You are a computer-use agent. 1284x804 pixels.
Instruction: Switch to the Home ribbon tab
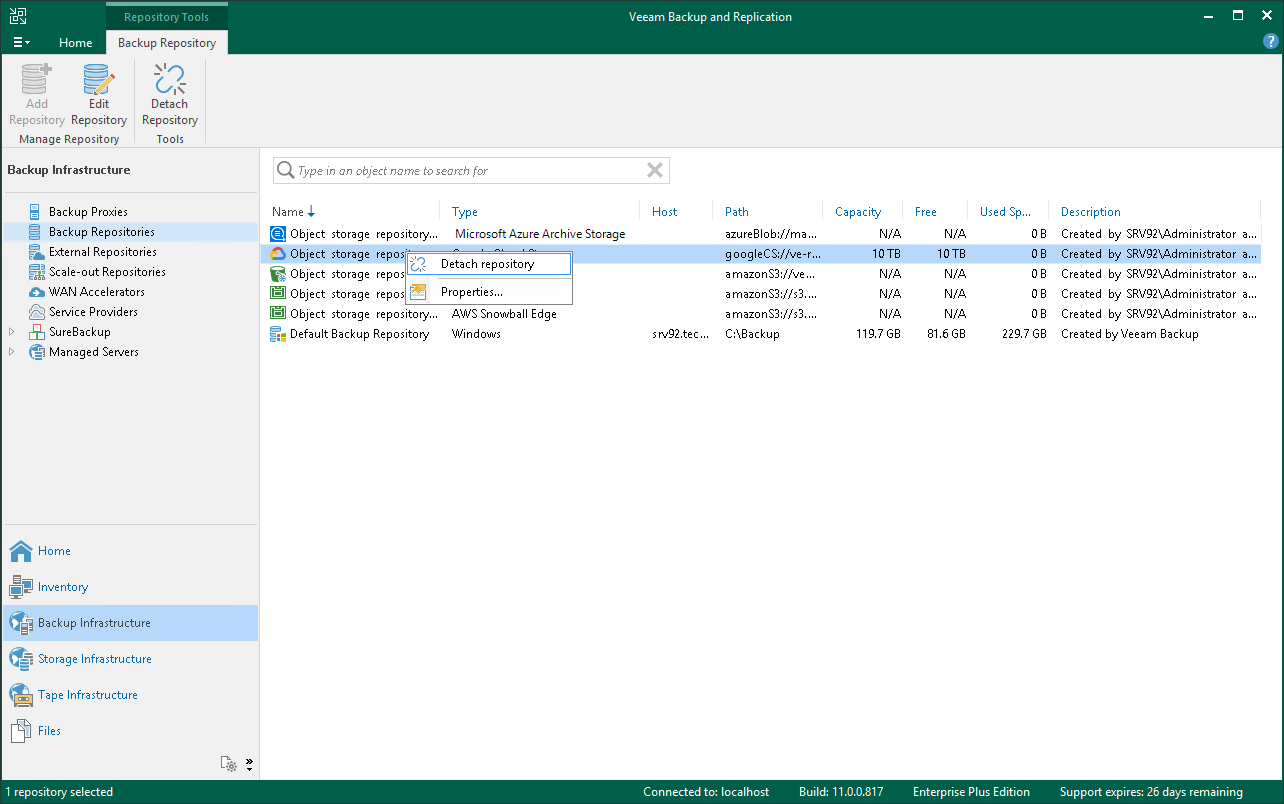pyautogui.click(x=75, y=43)
